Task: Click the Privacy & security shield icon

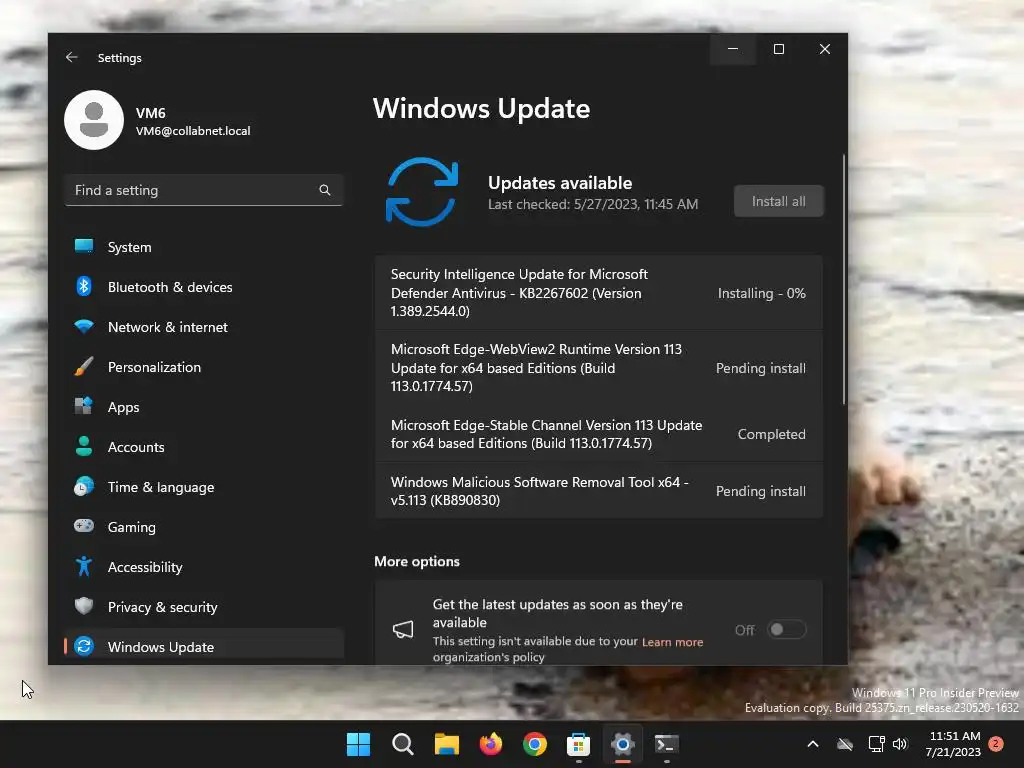Action: (x=84, y=606)
